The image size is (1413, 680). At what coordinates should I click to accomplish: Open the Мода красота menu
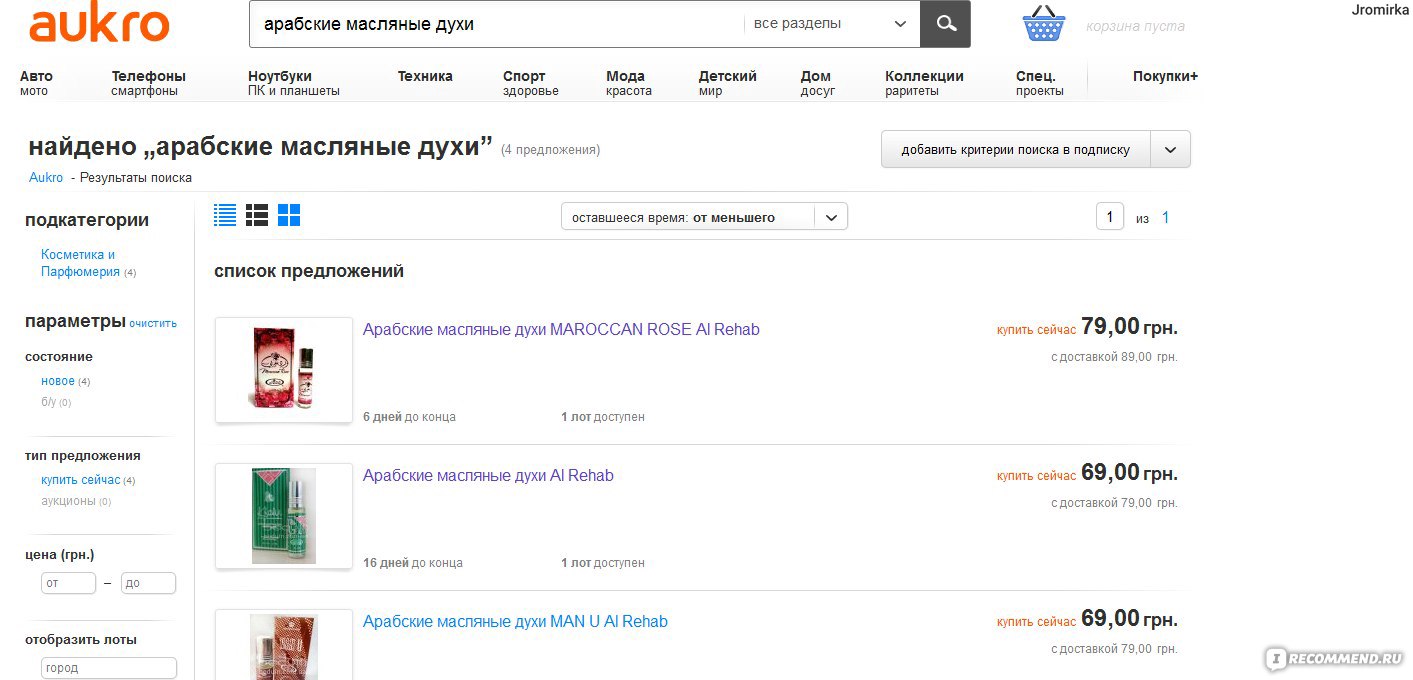click(x=629, y=83)
